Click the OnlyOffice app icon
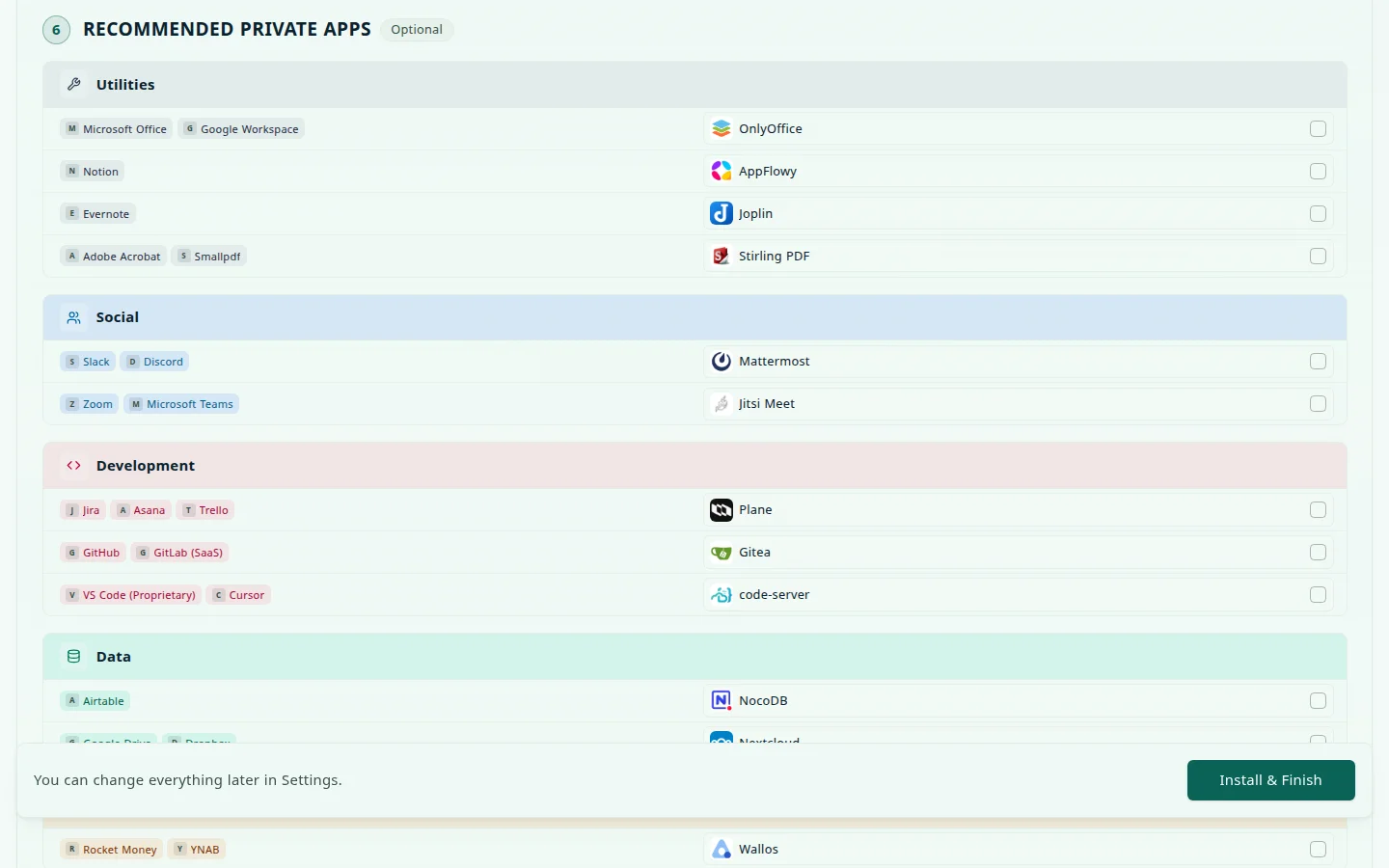The width and height of the screenshot is (1389, 868). [722, 128]
